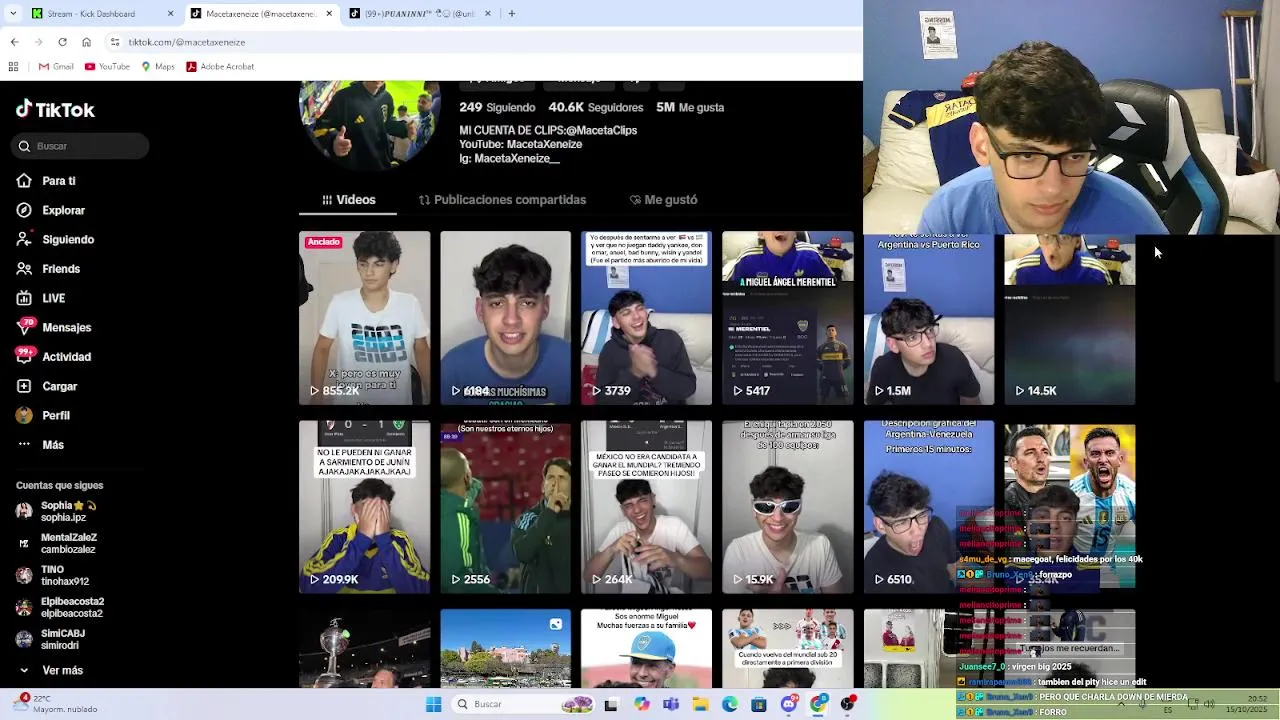Open the Gmail bookmark
The image size is (1280, 720).
pyautogui.click(x=56, y=66)
